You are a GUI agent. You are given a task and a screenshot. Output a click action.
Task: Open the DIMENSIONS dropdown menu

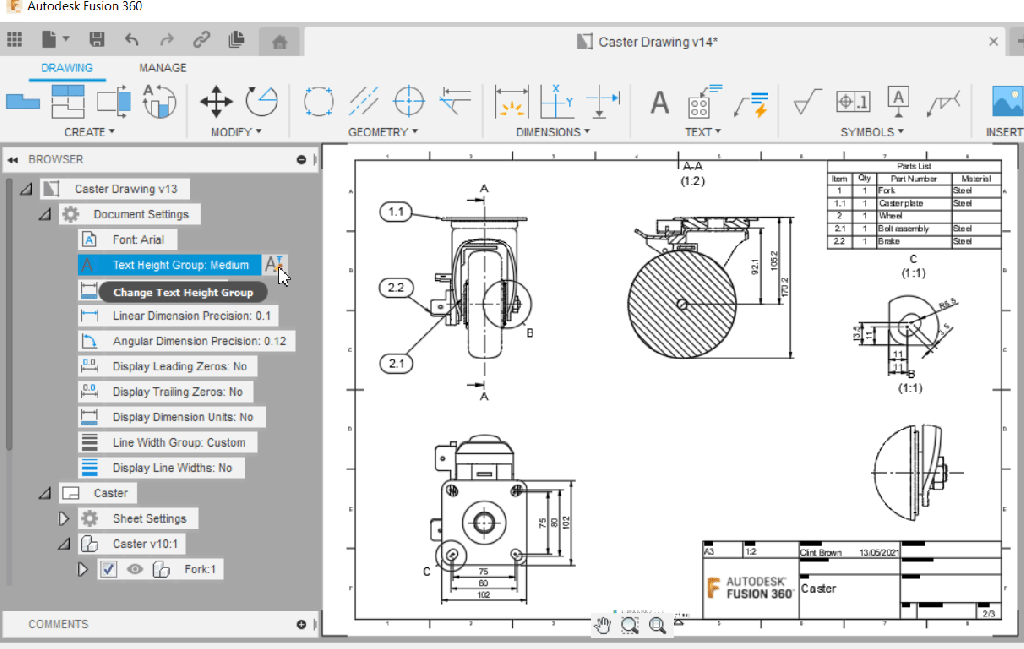[x=553, y=132]
